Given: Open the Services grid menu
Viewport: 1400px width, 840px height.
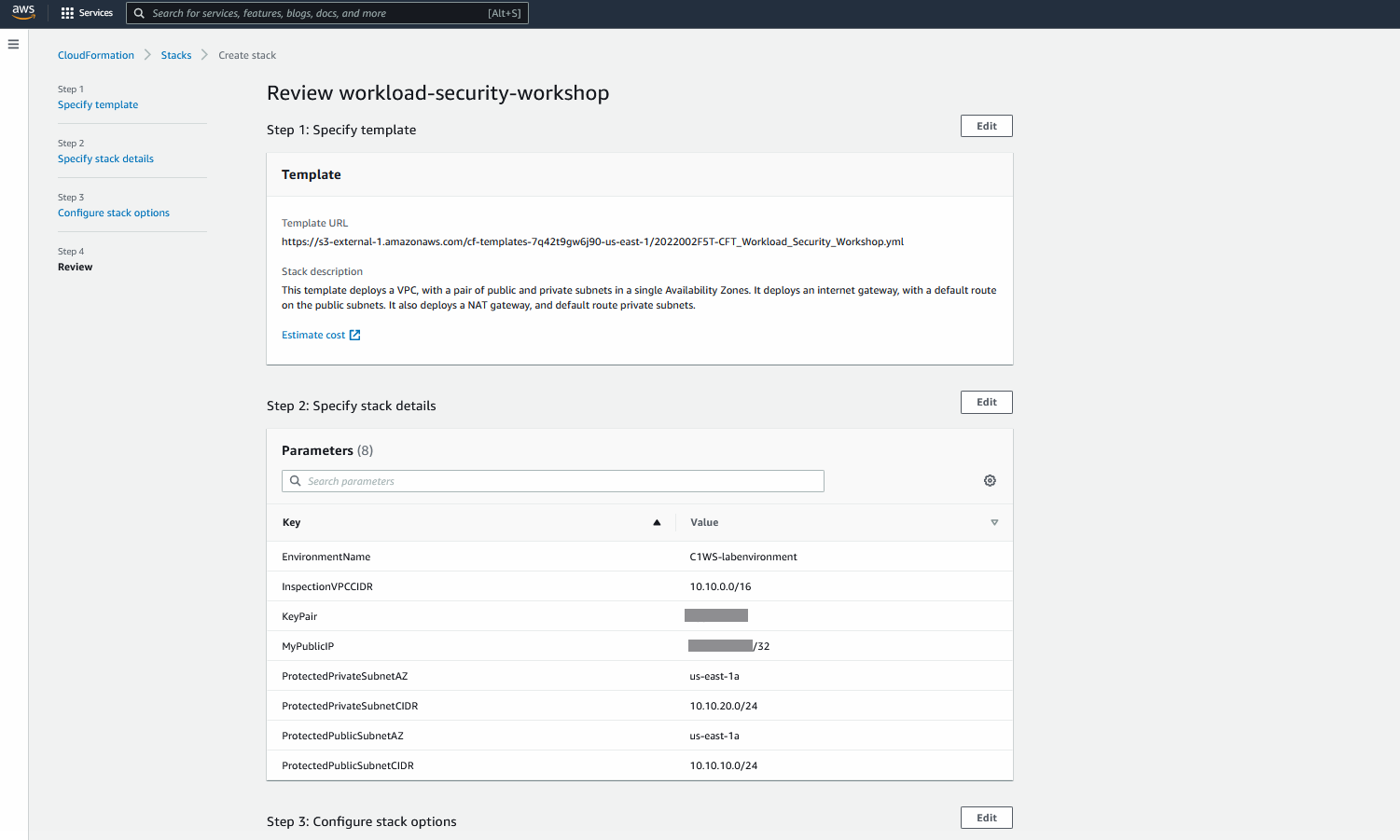Looking at the screenshot, I should click(87, 13).
